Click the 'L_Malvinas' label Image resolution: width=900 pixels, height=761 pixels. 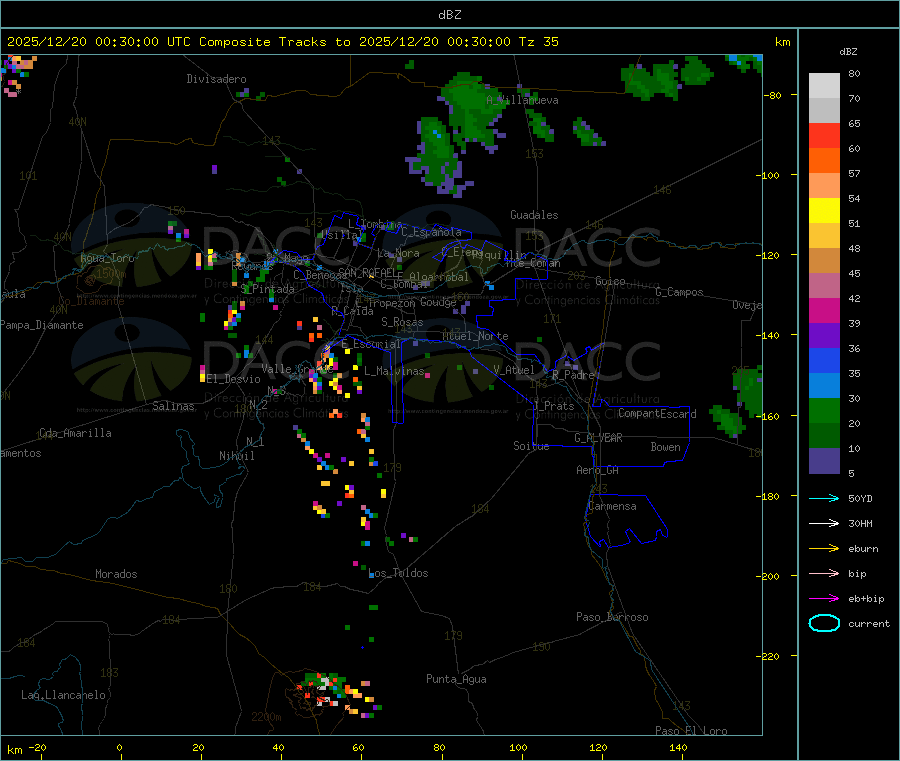click(394, 371)
